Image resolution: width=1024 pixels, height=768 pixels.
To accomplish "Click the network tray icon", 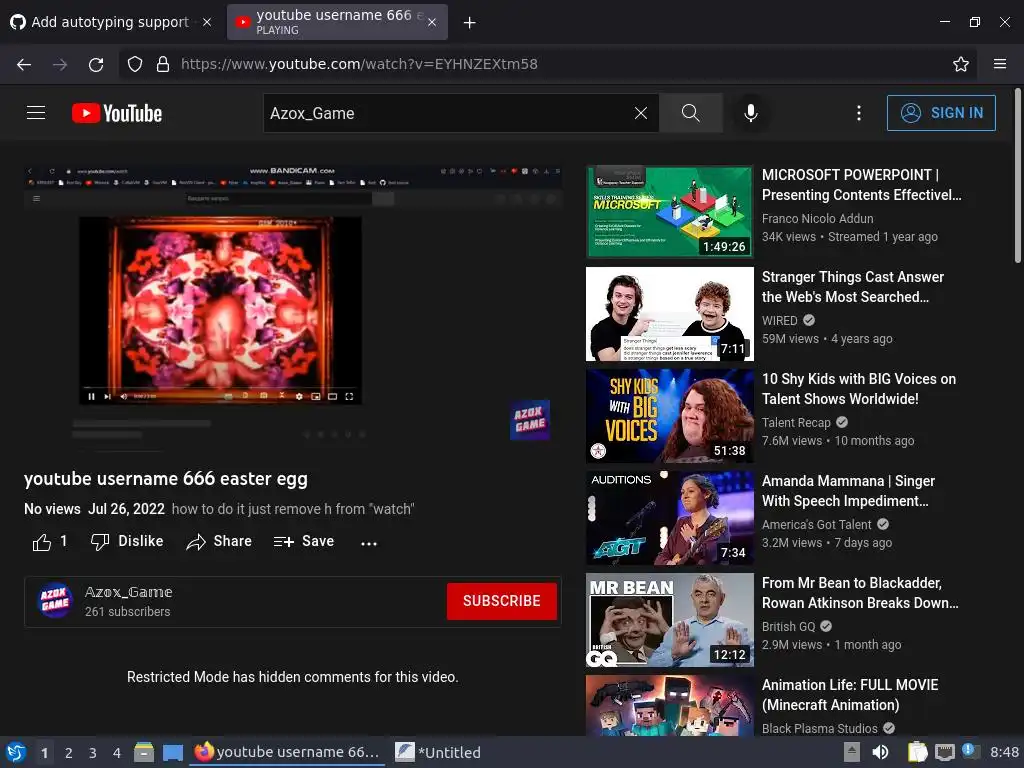I will [944, 752].
